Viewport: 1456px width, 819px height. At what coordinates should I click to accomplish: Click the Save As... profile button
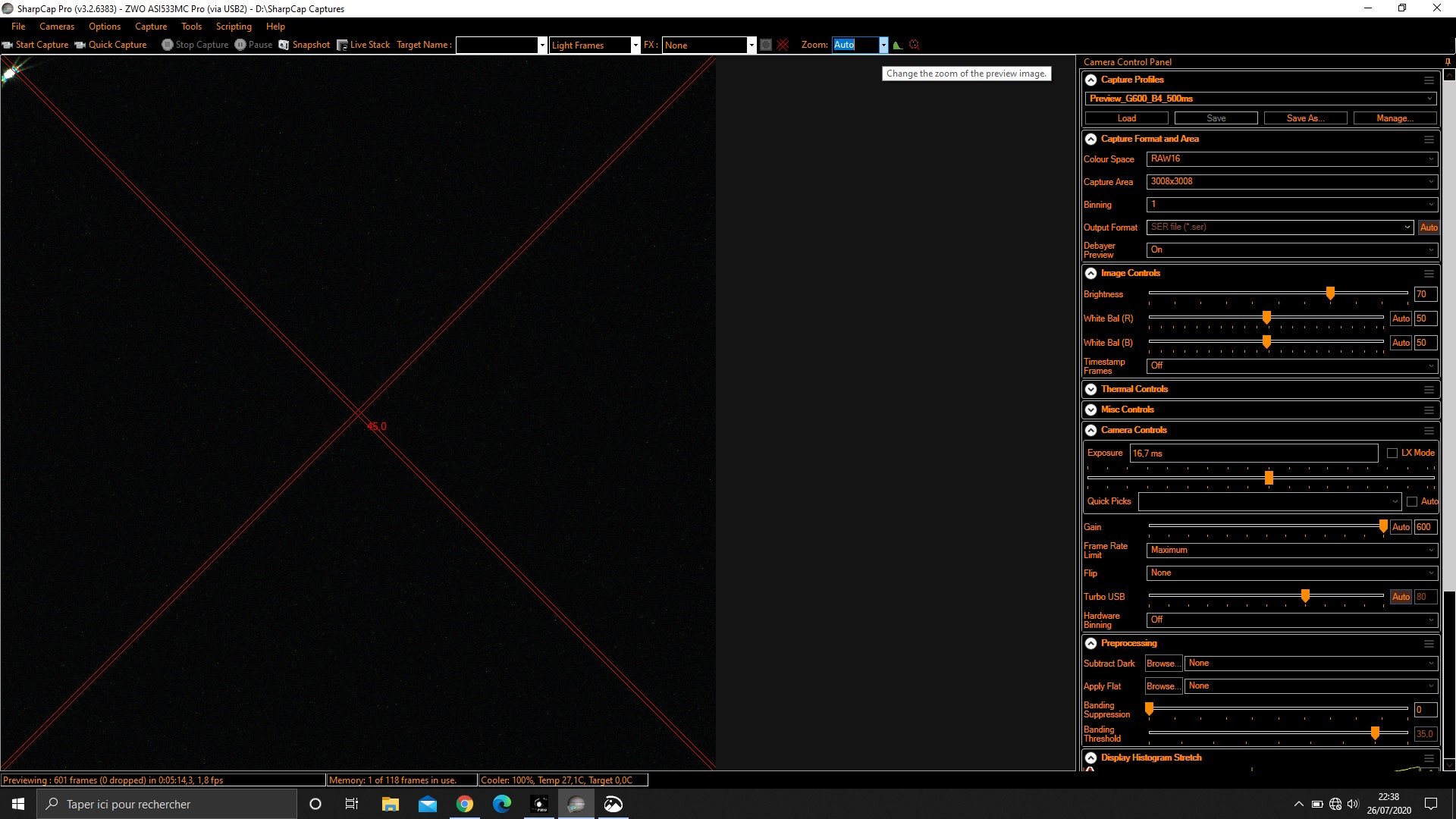[x=1306, y=118]
